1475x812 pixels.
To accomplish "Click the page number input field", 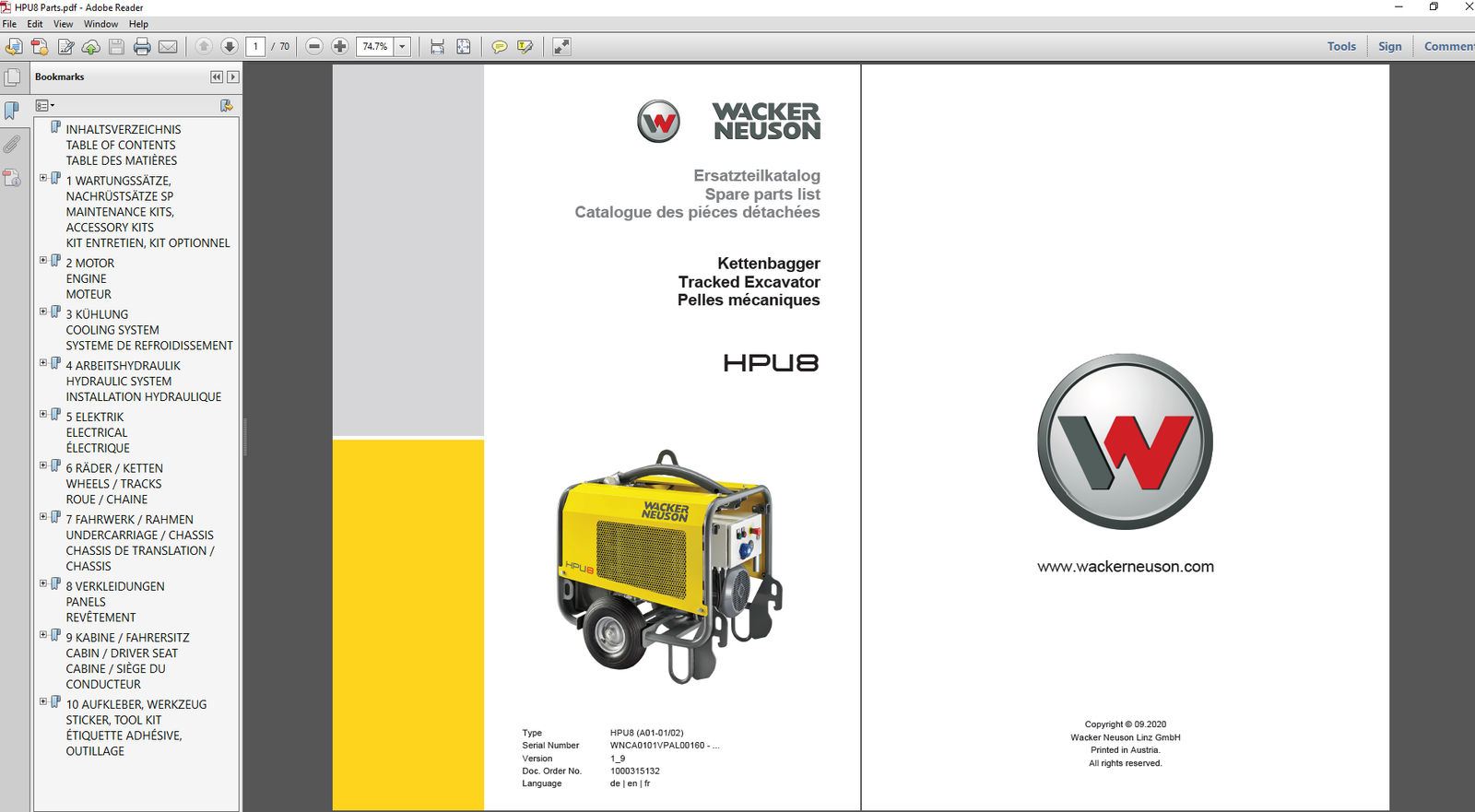I will tap(255, 47).
